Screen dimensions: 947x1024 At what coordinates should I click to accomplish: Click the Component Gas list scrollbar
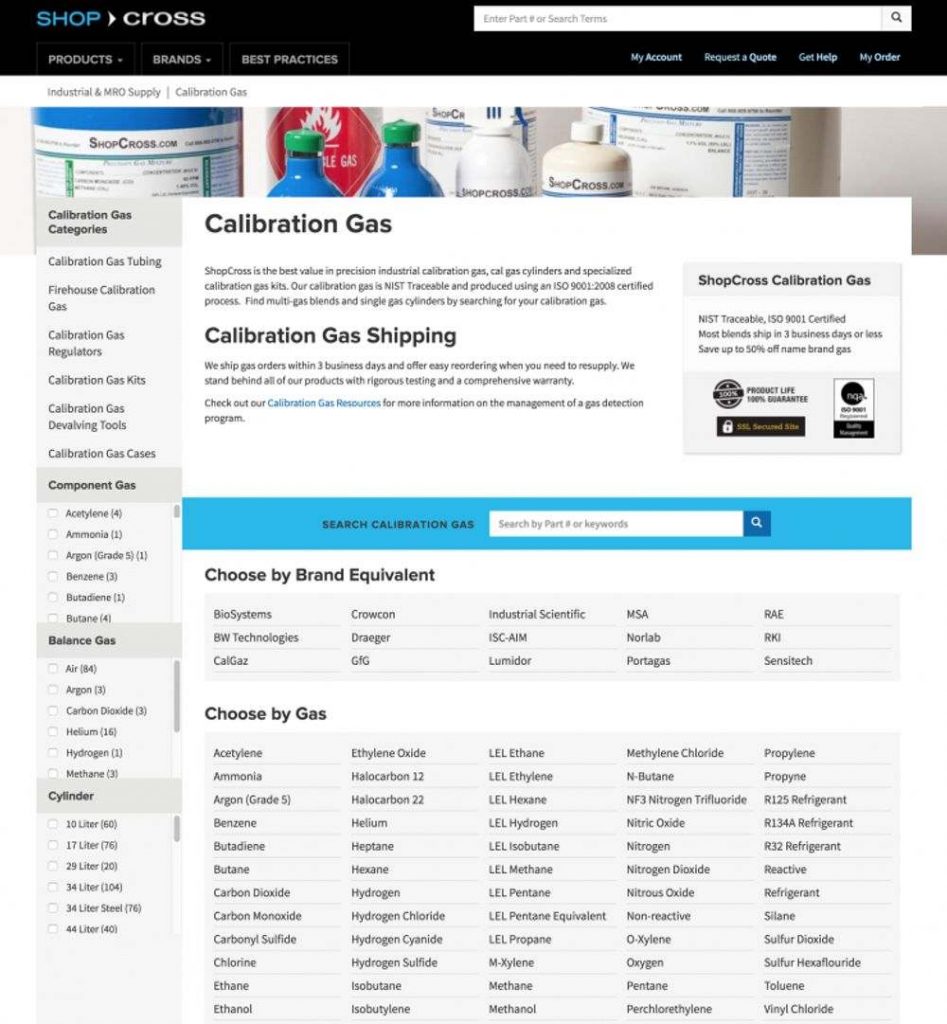[176, 511]
